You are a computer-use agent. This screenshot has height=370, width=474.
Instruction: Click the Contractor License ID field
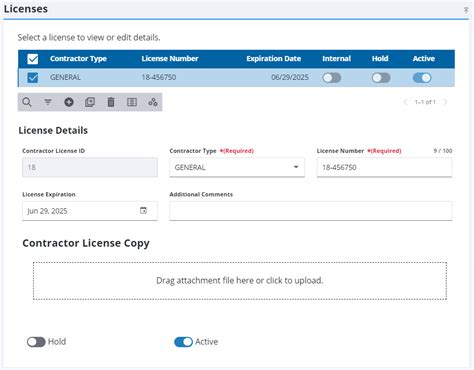[x=90, y=167]
